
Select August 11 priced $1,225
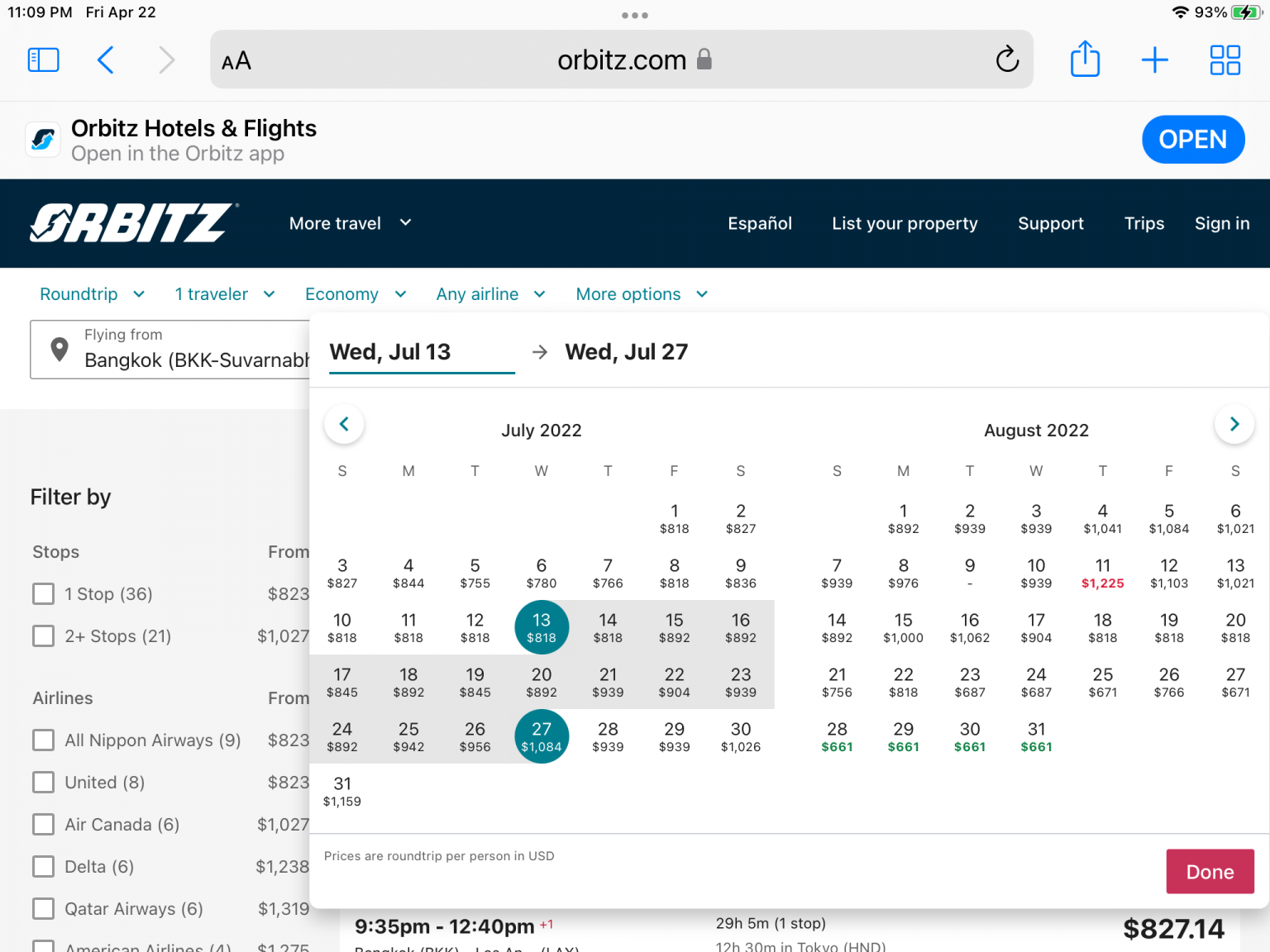pyautogui.click(x=1102, y=574)
